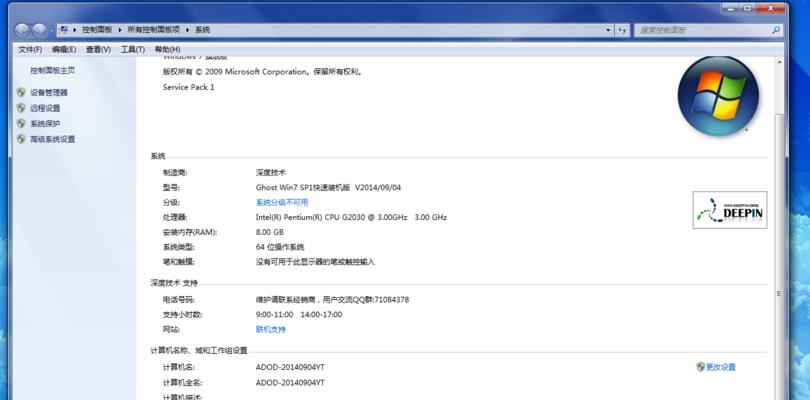Viewport: 810px width, 400px height.
Task: Go forward with the Forward arrow button
Action: [x=39, y=30]
